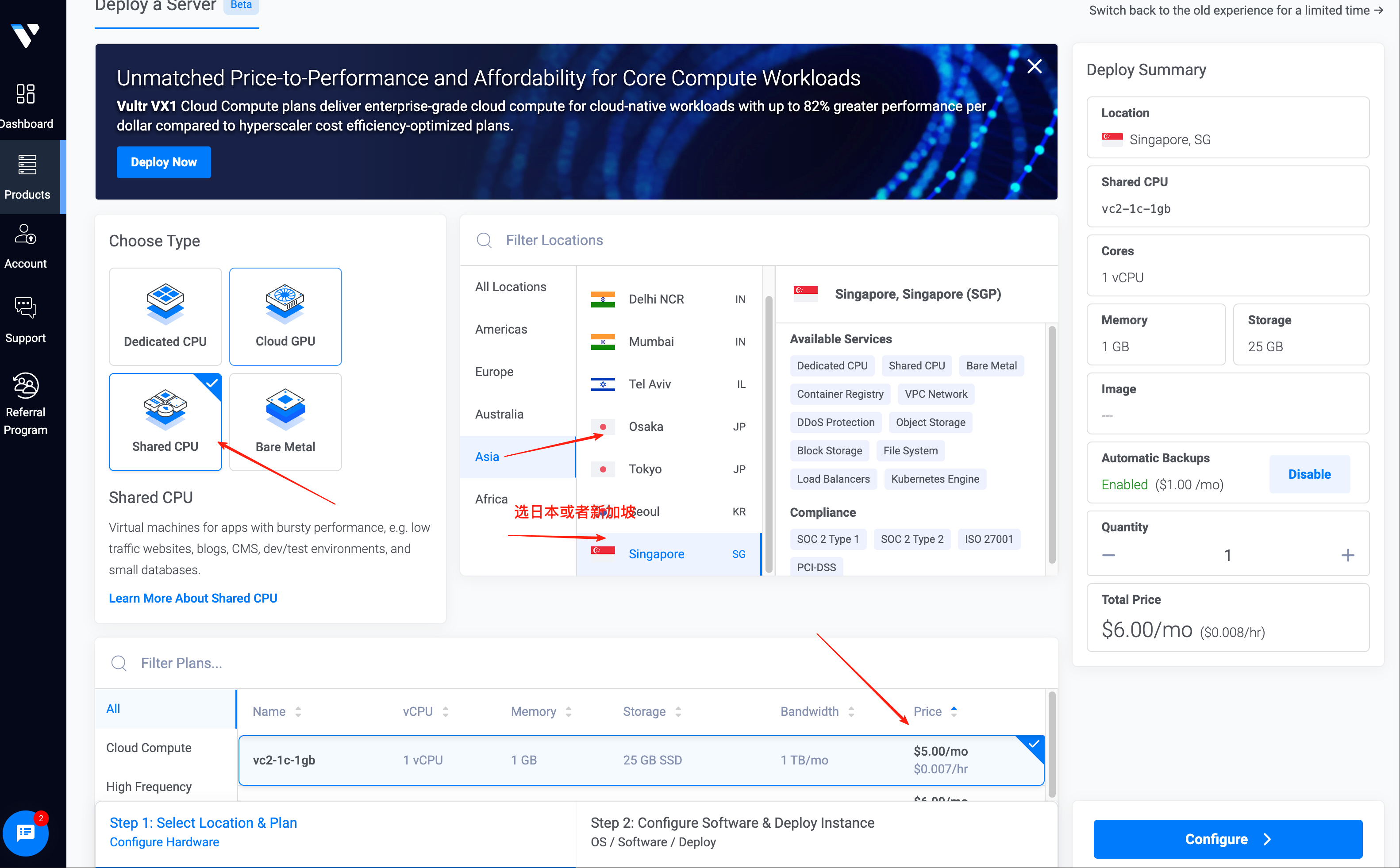Select the Dedicated CPU server type

165,316
